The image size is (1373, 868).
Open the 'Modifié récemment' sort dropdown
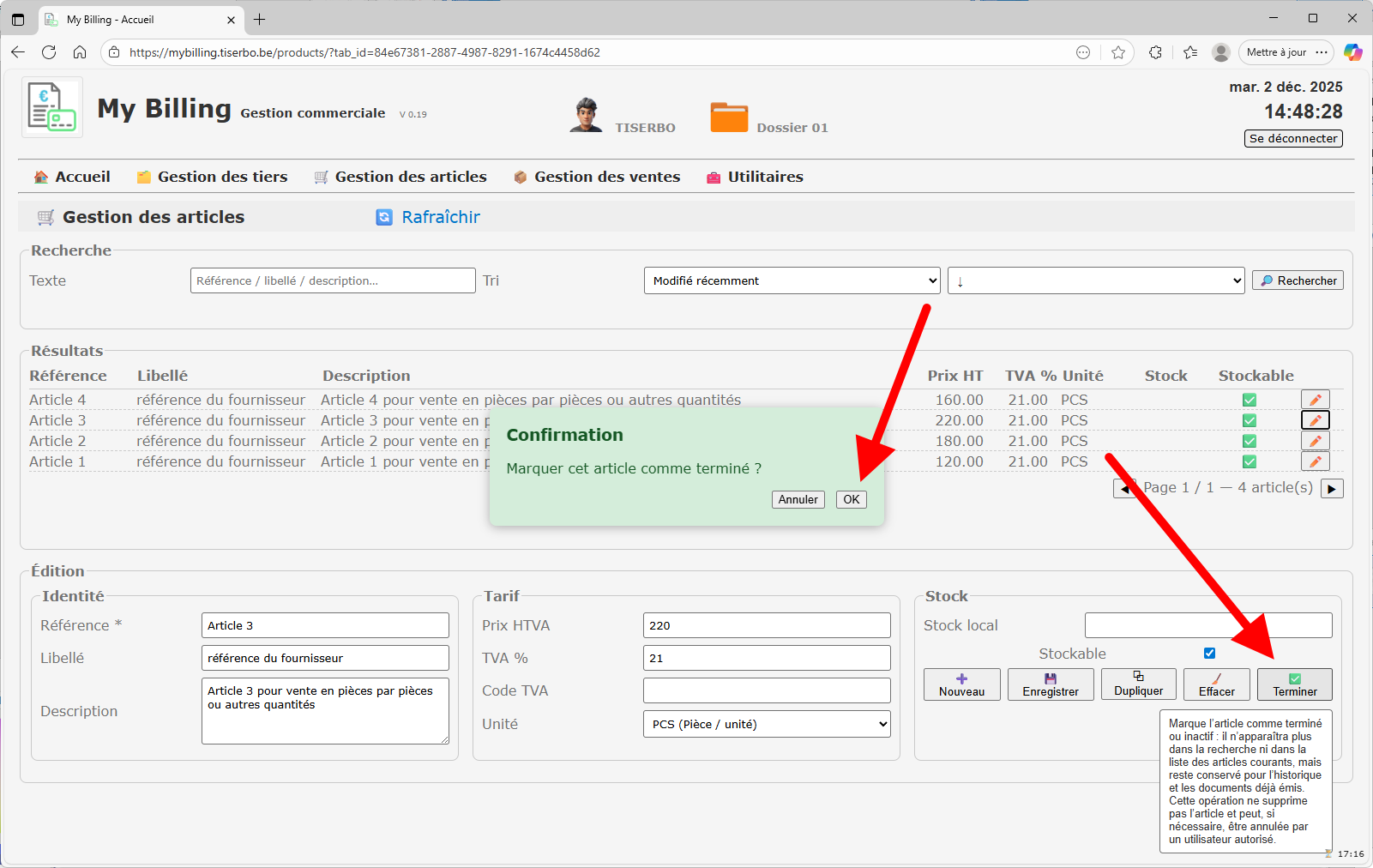point(792,280)
